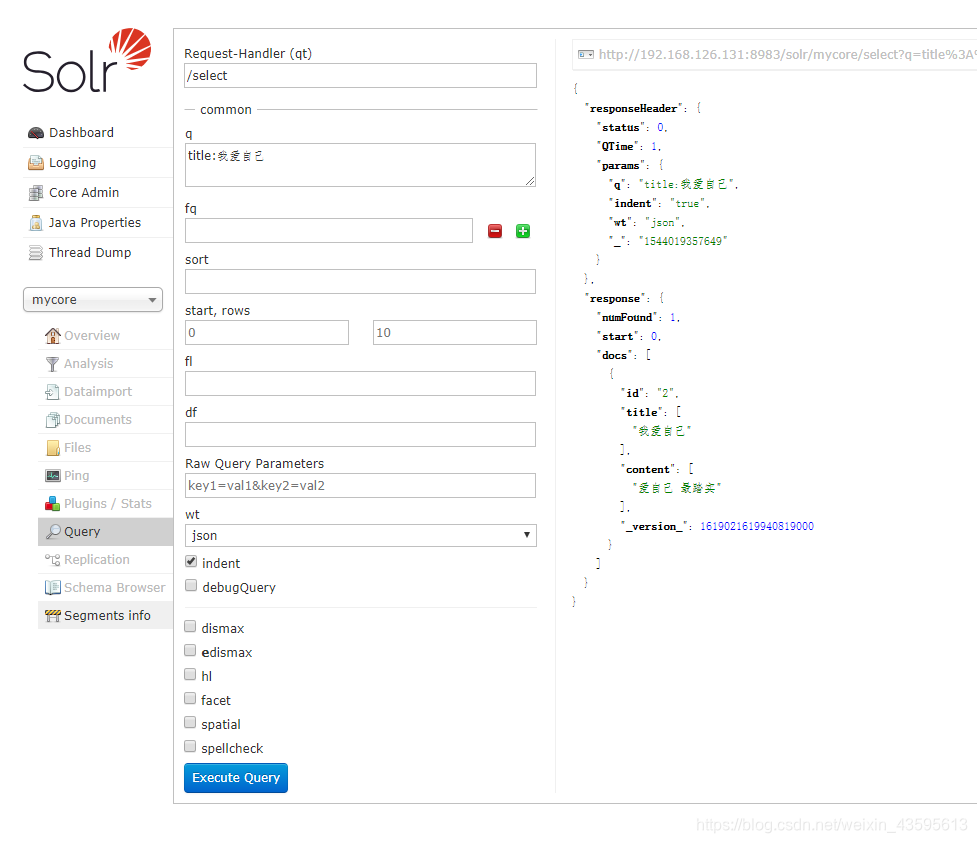Viewport: 977px width, 843px height.
Task: Go to Core Admin
Action: [x=84, y=193]
